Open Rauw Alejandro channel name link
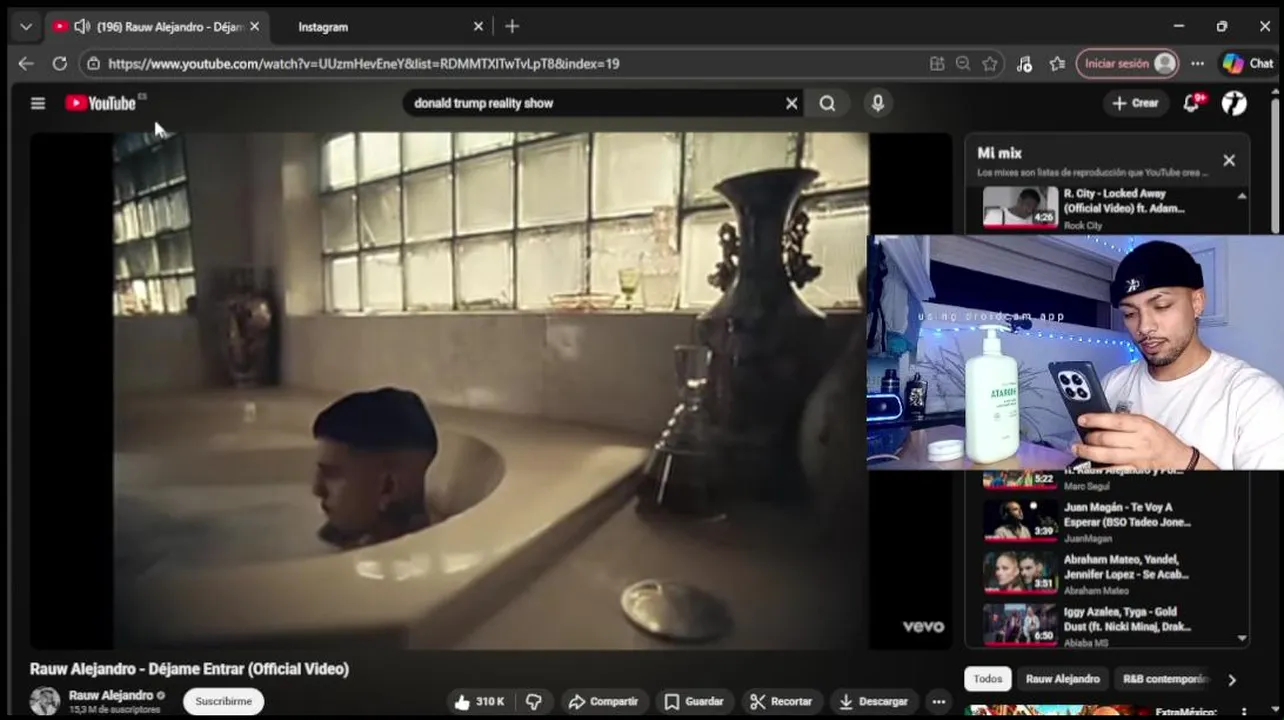Image resolution: width=1284 pixels, height=720 pixels. click(x=111, y=695)
